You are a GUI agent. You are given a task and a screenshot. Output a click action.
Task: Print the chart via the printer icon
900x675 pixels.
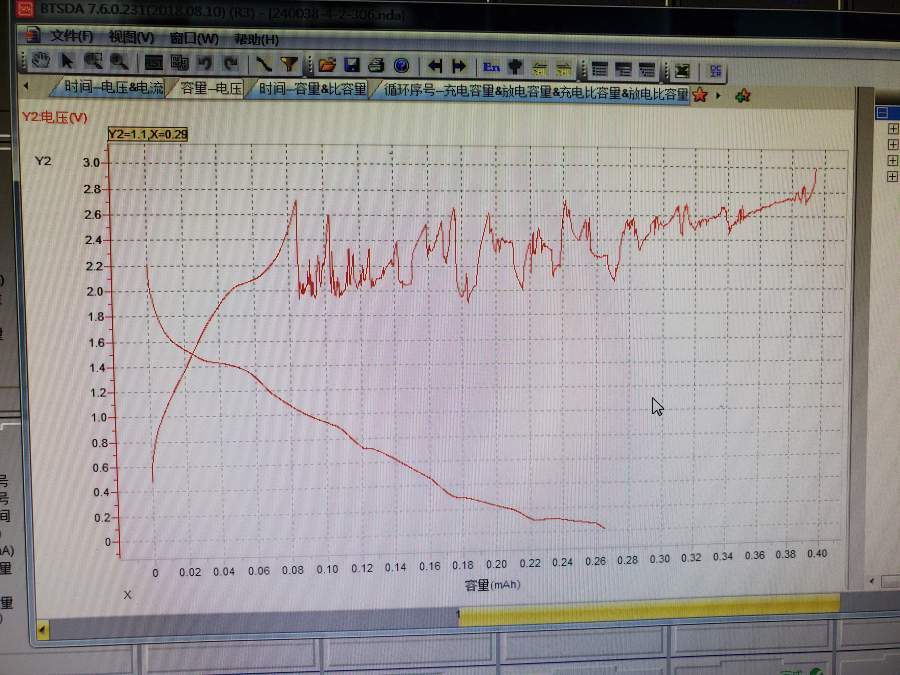pos(376,66)
